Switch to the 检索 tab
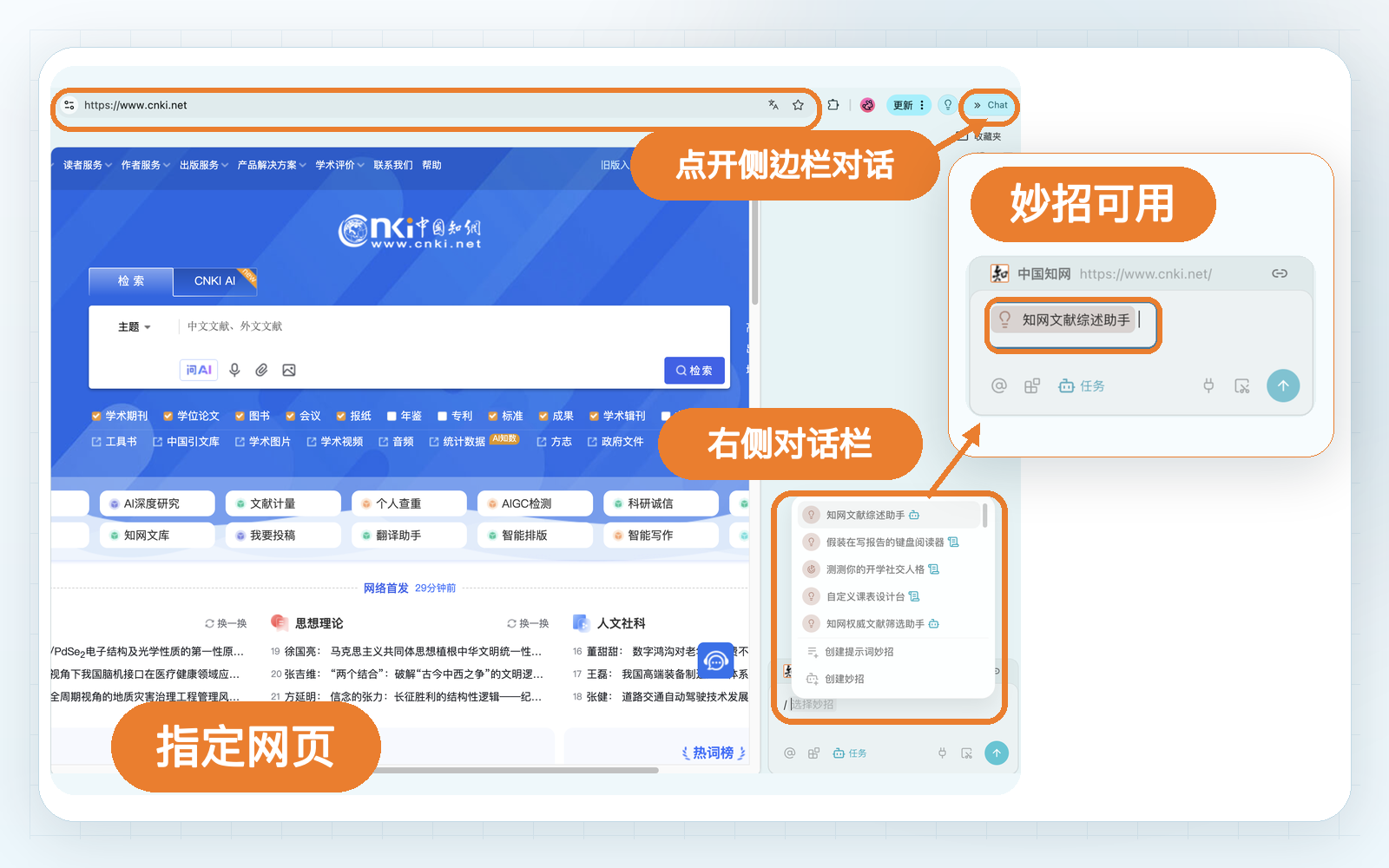 131,281
